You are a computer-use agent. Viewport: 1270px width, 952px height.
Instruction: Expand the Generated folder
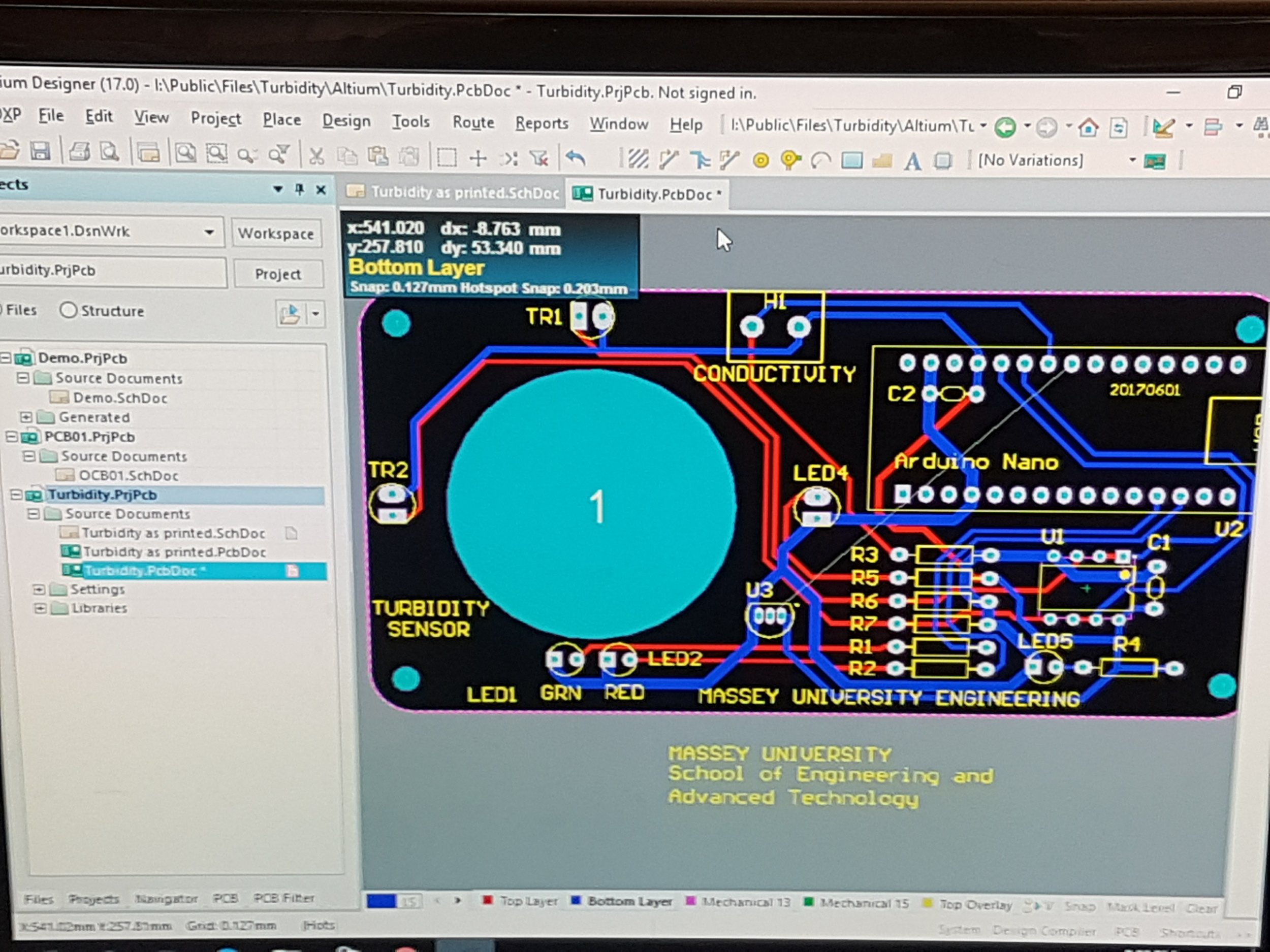pyautogui.click(x=26, y=417)
